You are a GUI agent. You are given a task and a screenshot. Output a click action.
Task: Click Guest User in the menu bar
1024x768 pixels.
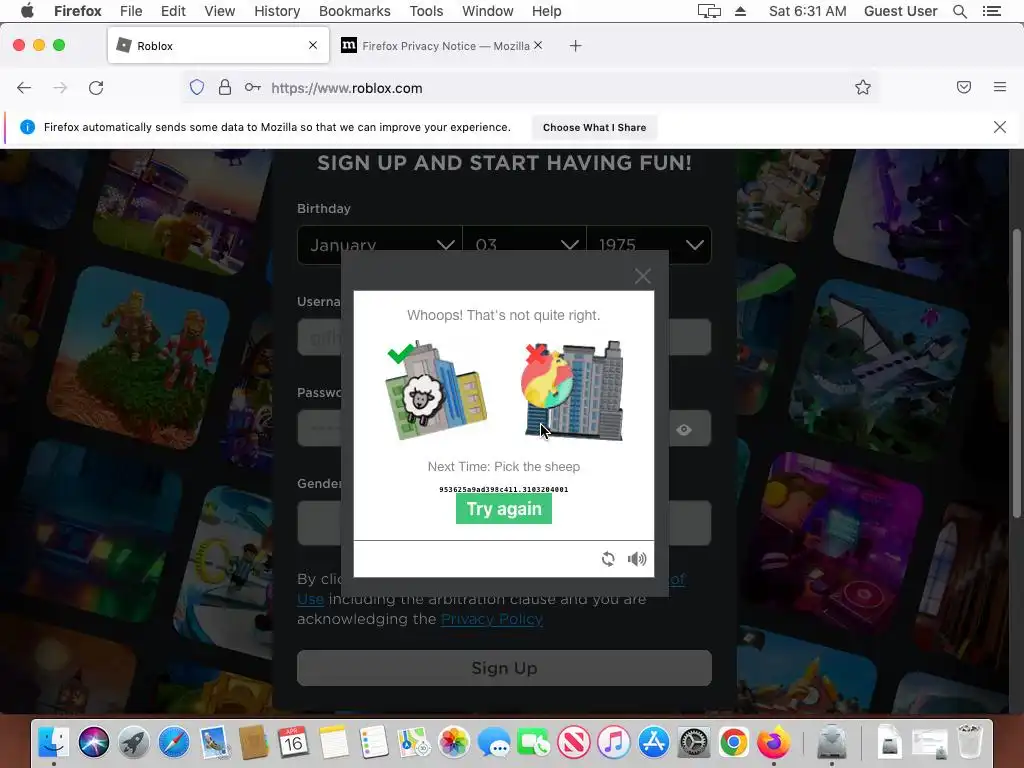(x=901, y=11)
